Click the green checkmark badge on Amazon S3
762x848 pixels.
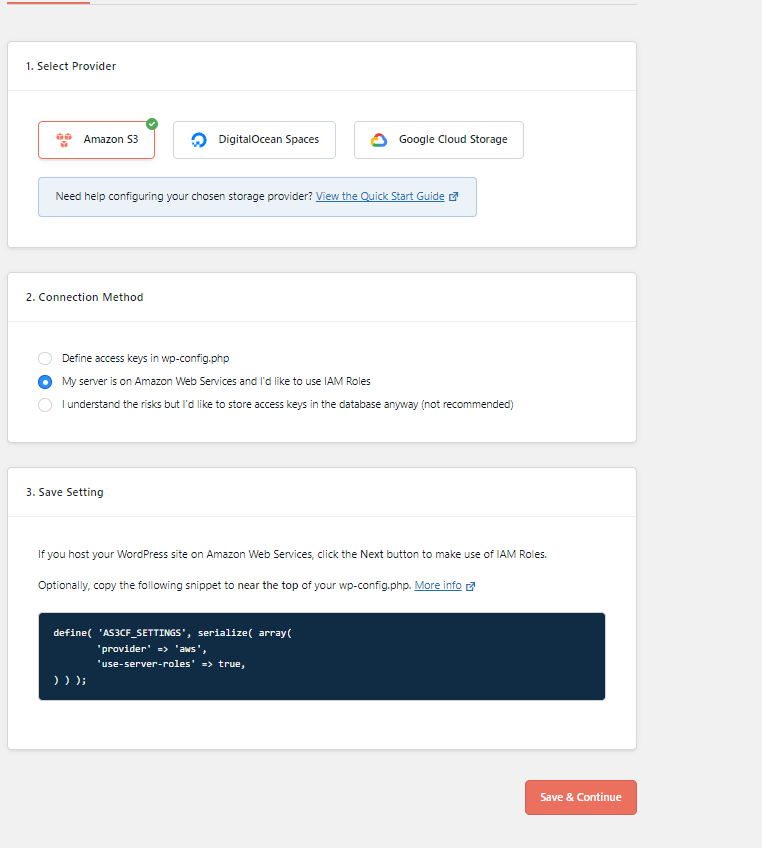point(152,123)
